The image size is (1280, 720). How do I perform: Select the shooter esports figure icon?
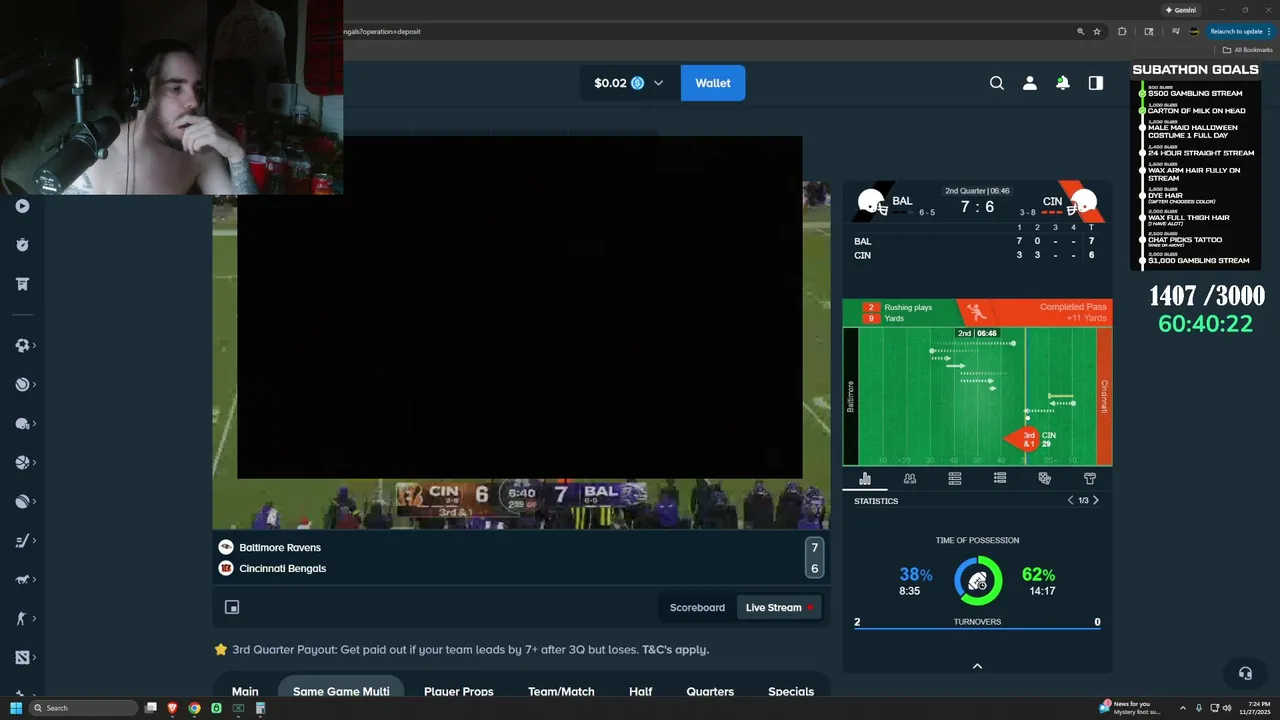[22, 619]
